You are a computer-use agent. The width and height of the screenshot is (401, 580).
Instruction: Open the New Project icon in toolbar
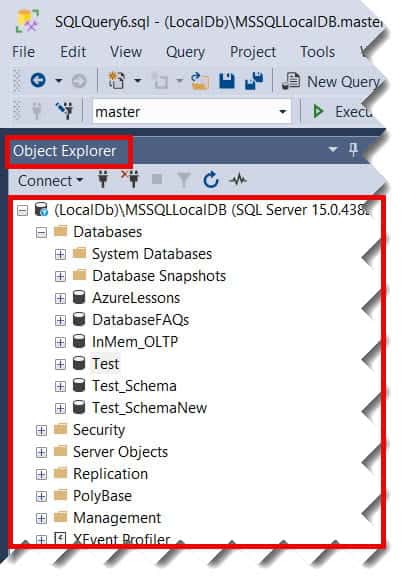[117, 80]
